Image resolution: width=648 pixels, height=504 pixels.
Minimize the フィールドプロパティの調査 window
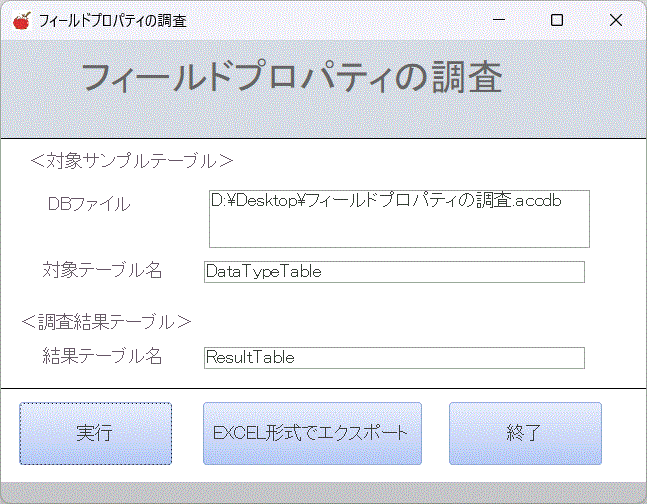[x=499, y=20]
